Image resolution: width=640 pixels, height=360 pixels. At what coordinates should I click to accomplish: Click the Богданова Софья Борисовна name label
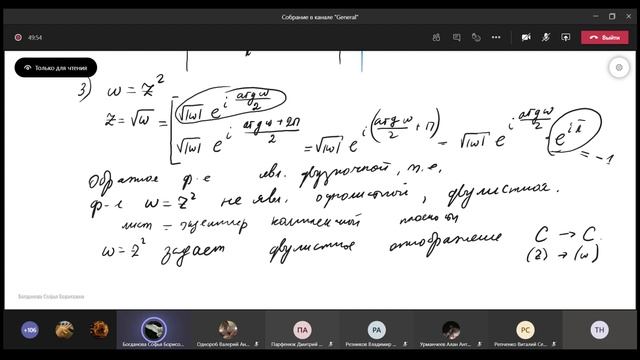click(51, 297)
